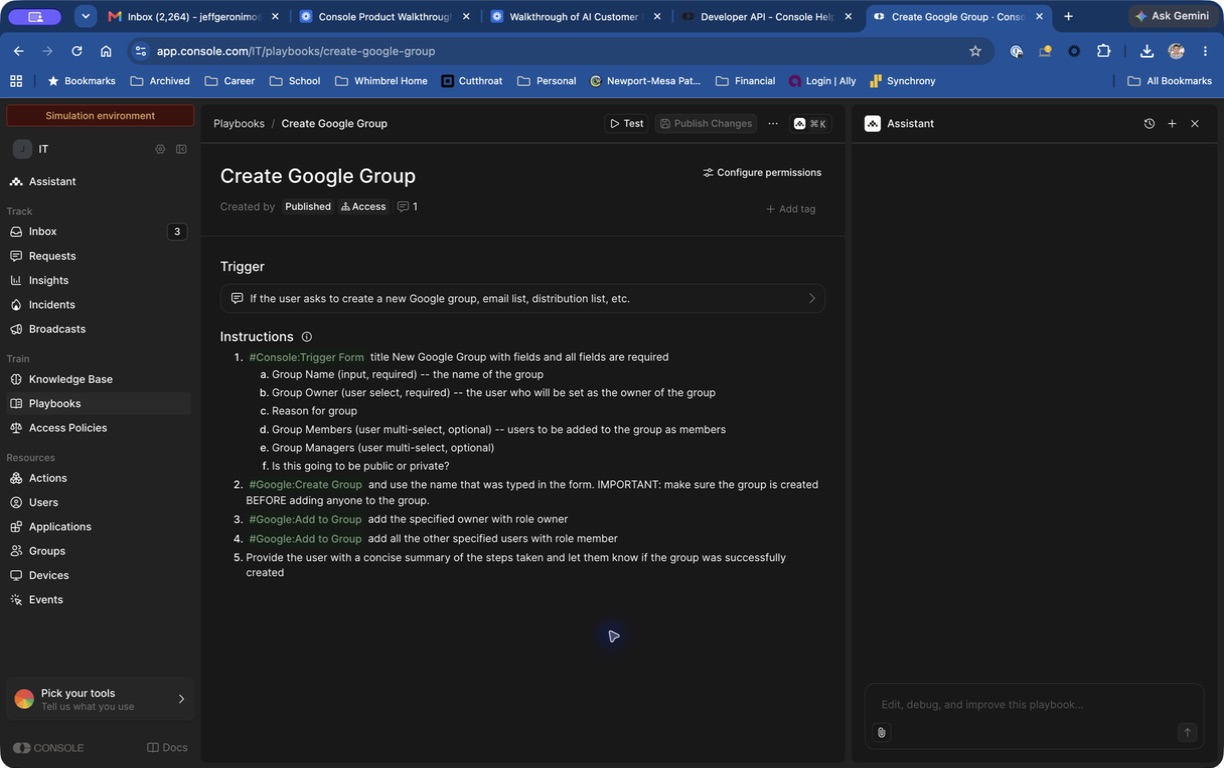Click the Test play button
The width and height of the screenshot is (1224, 768).
click(627, 123)
